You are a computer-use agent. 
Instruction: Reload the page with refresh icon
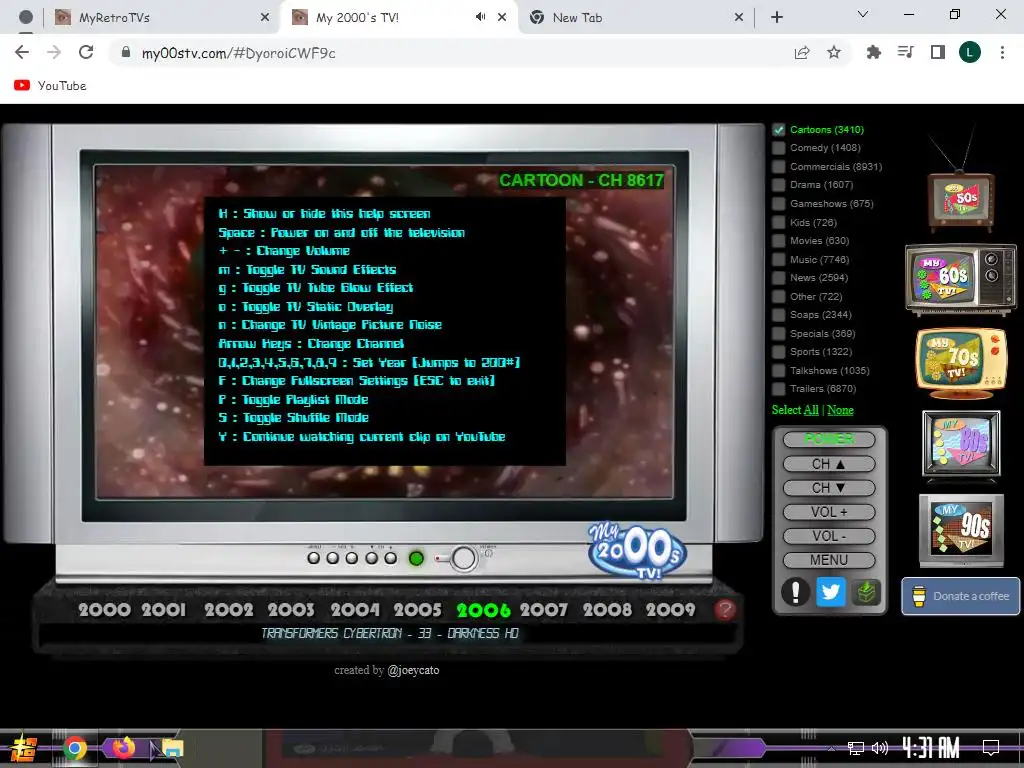tap(86, 52)
